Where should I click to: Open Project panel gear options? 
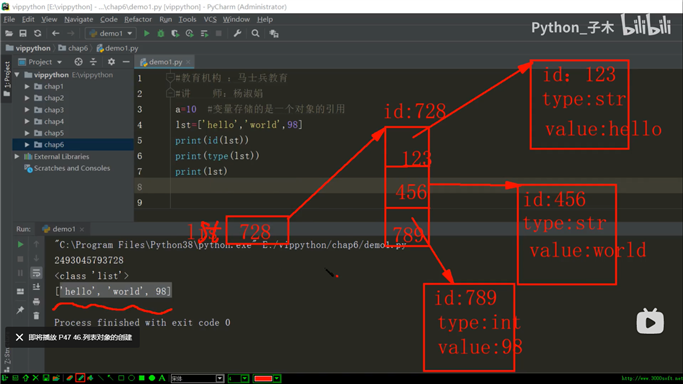(x=112, y=62)
